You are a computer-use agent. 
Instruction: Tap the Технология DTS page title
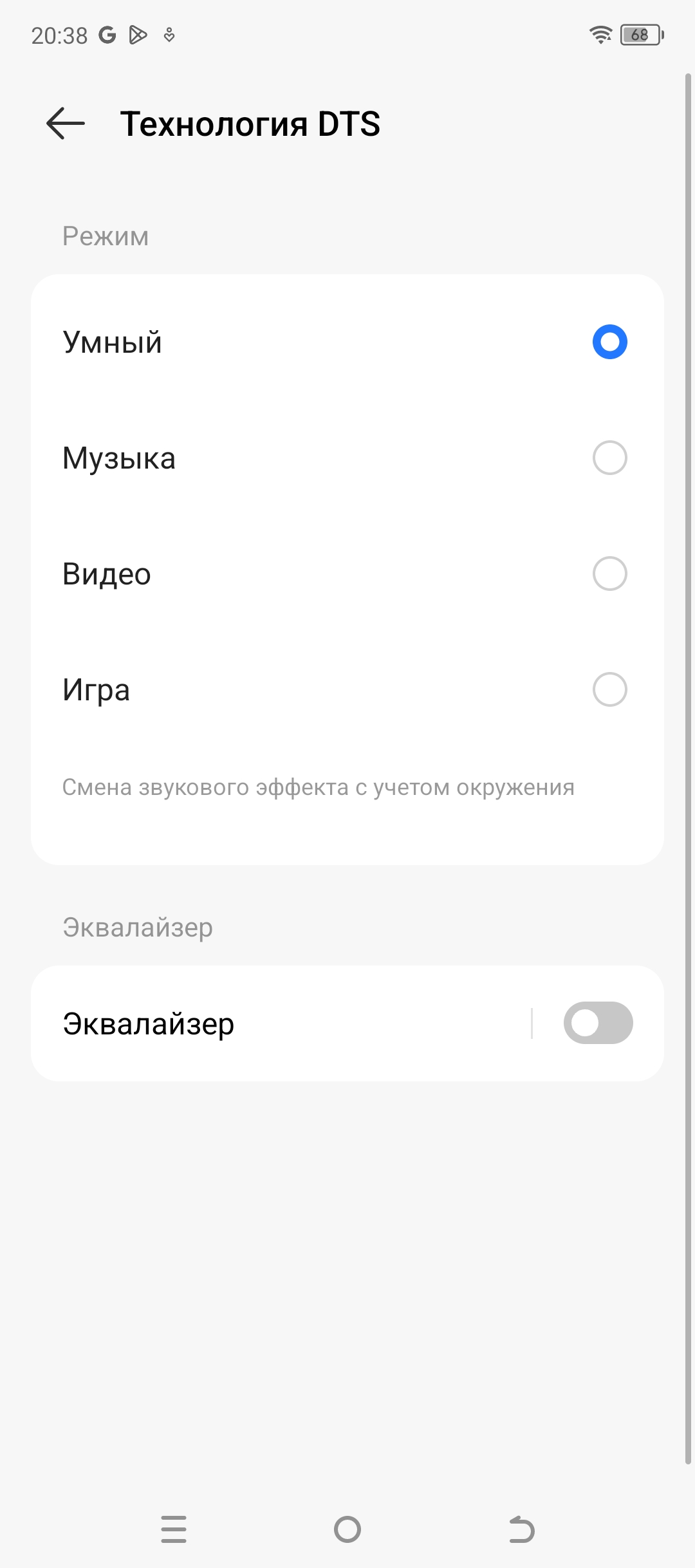pyautogui.click(x=250, y=124)
